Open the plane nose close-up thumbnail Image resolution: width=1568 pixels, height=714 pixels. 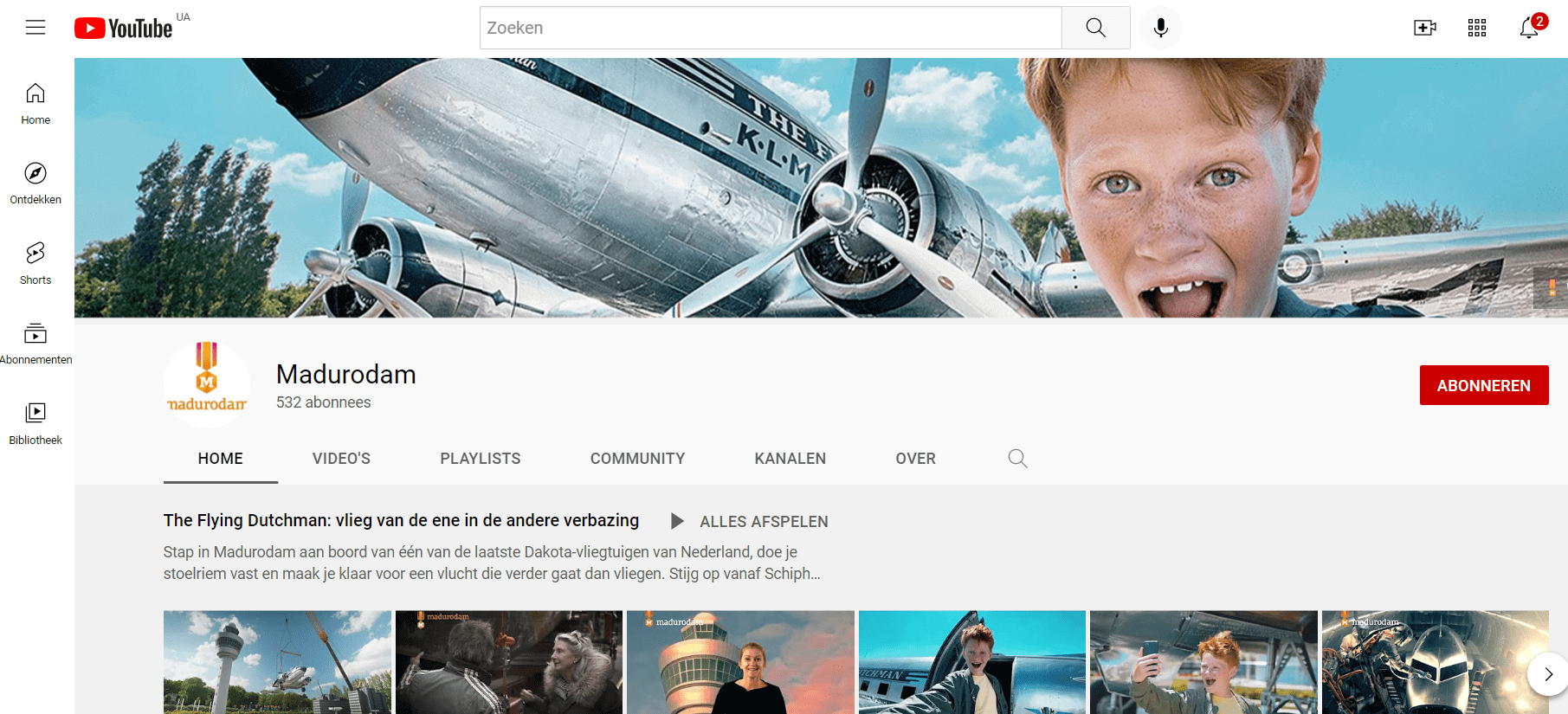click(x=1436, y=662)
